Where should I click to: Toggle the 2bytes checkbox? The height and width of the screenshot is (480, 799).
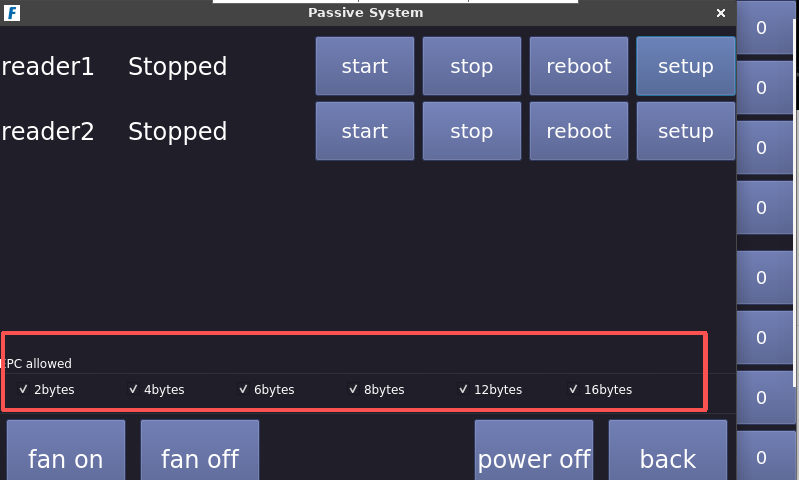click(x=24, y=389)
